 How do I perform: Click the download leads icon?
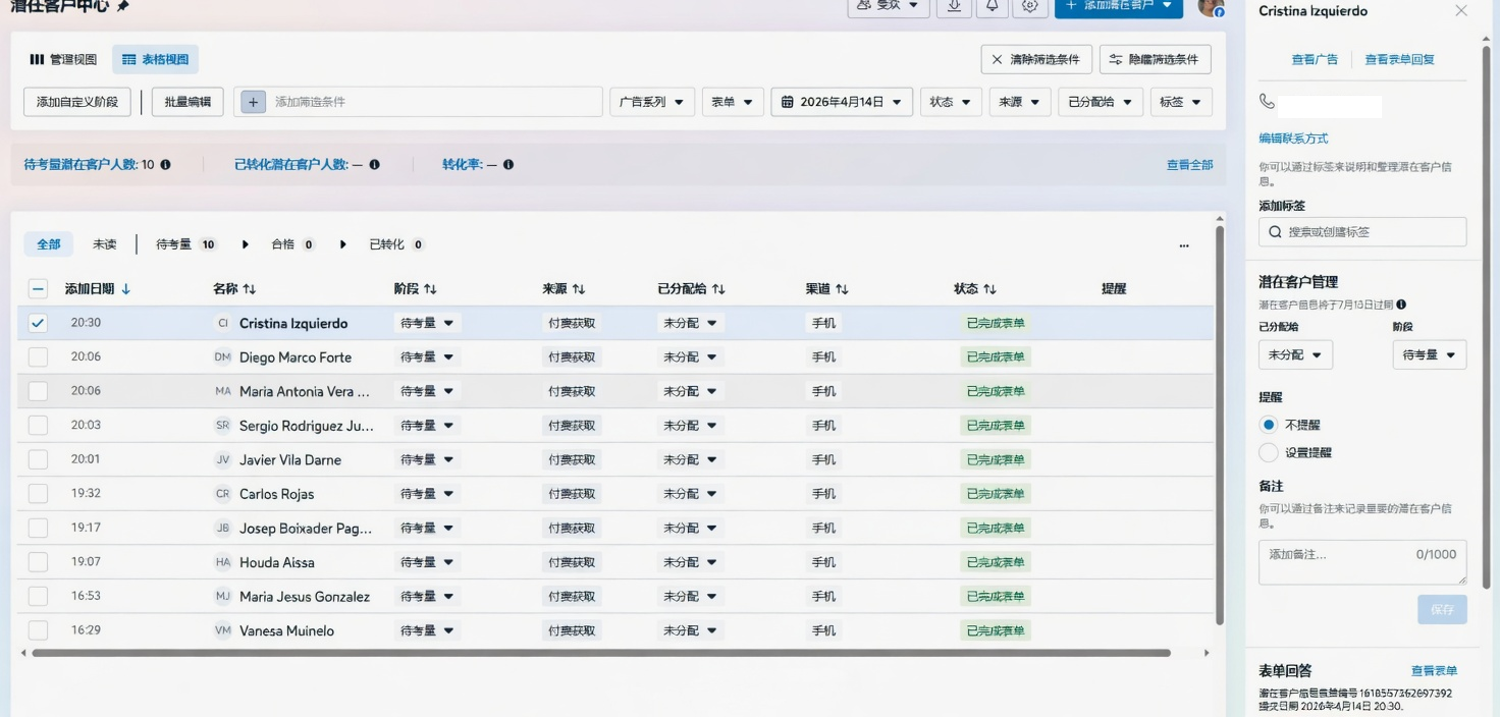(953, 9)
